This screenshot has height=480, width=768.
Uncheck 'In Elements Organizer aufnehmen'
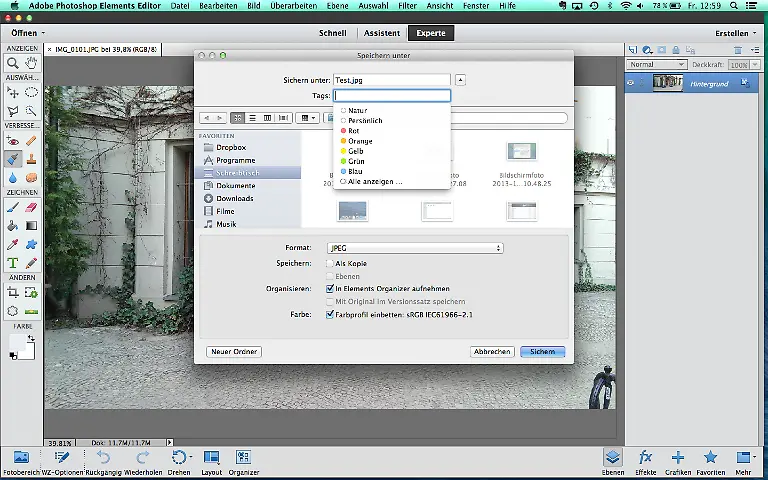330,289
